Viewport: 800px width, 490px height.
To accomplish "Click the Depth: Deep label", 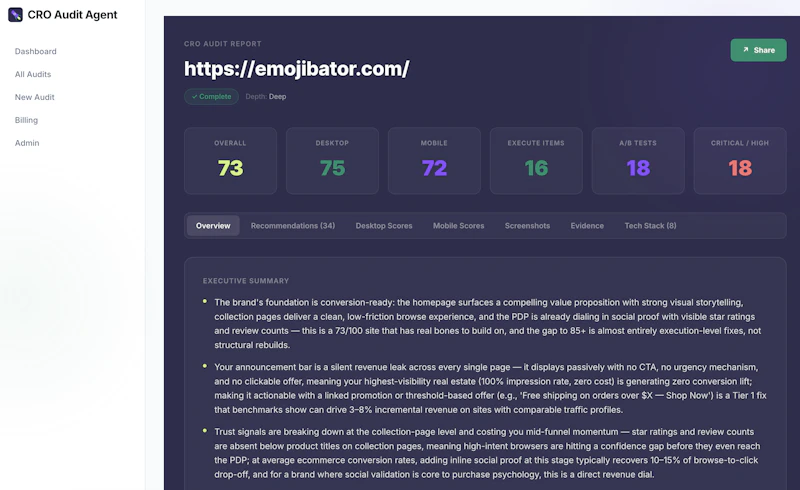I will pos(266,96).
